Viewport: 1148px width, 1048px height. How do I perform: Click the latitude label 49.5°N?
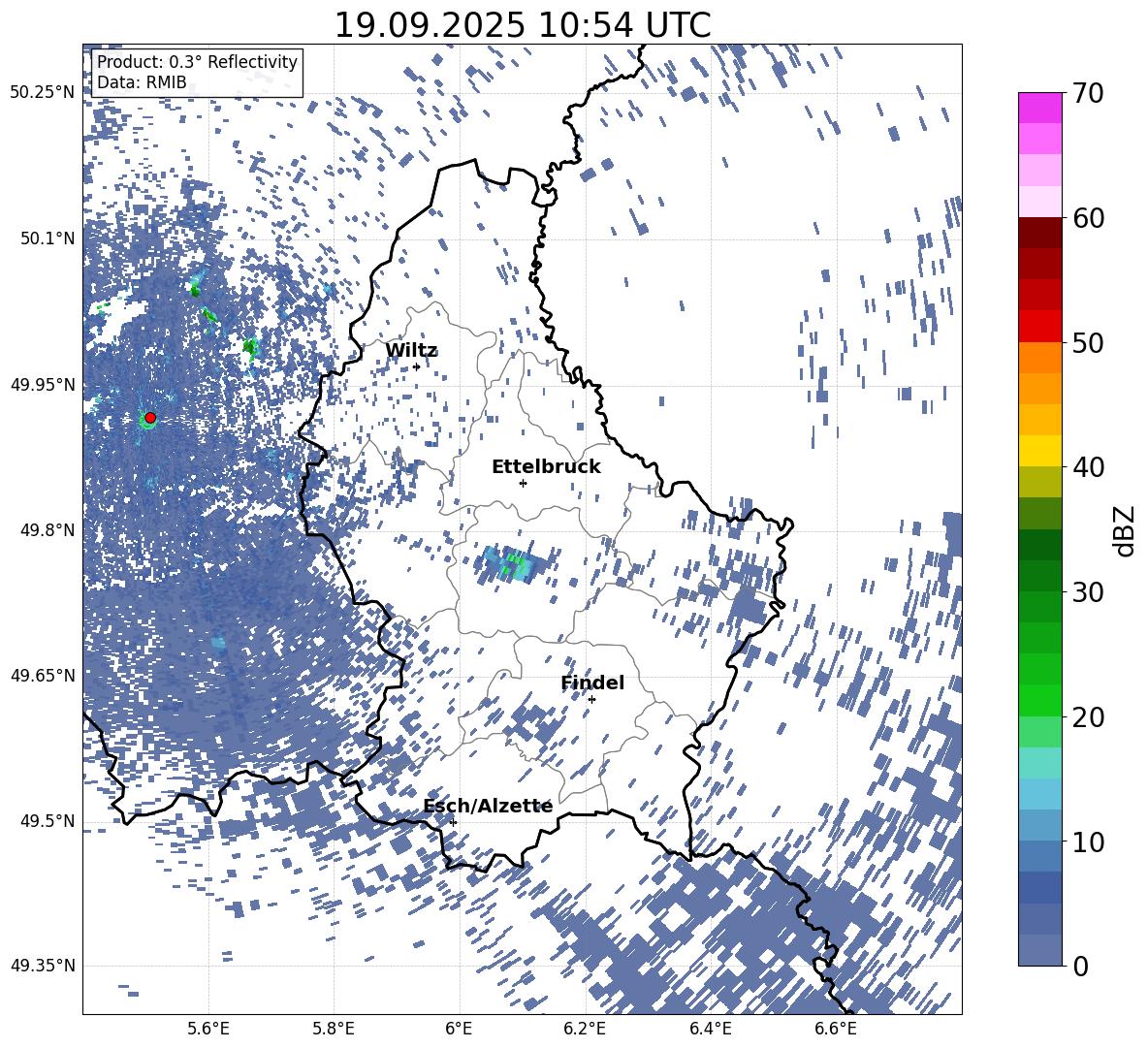tap(48, 820)
